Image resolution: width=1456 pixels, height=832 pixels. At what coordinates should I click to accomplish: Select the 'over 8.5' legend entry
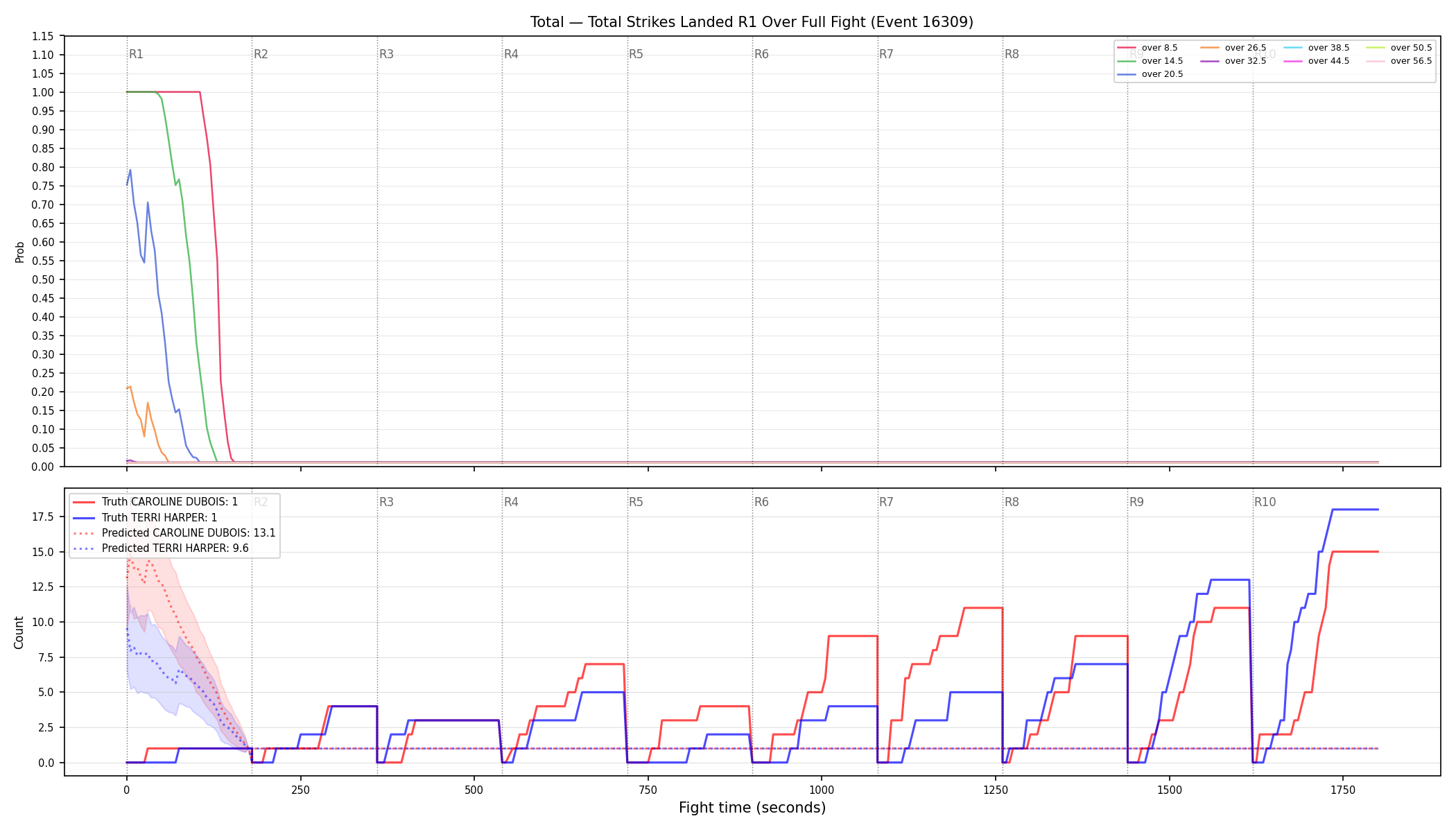(x=1147, y=48)
